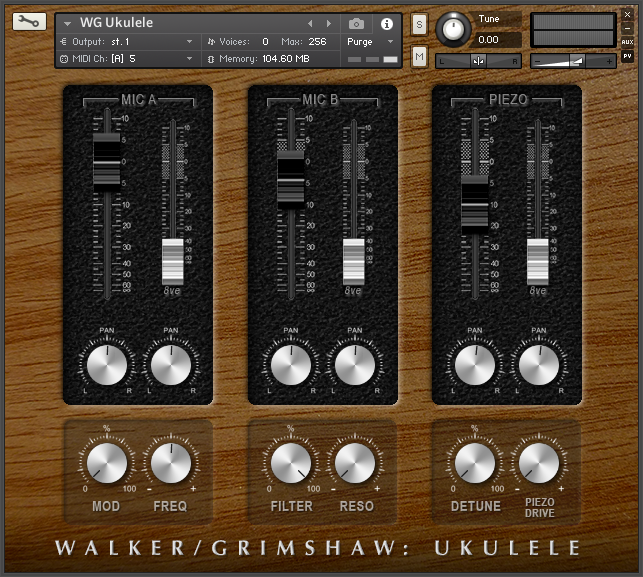Image resolution: width=643 pixels, height=577 pixels.
Task: Toggle Solo with the S button
Action: click(x=419, y=24)
